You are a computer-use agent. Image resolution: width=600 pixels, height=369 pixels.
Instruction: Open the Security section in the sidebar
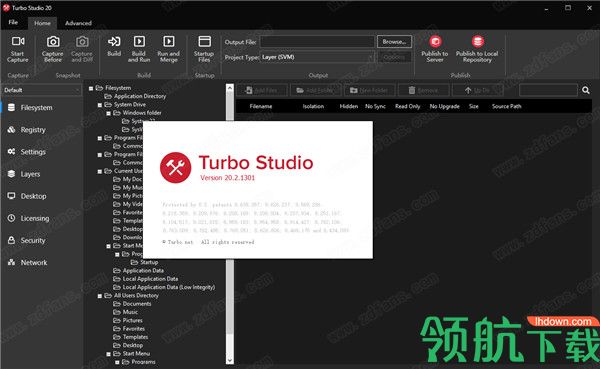click(x=41, y=240)
